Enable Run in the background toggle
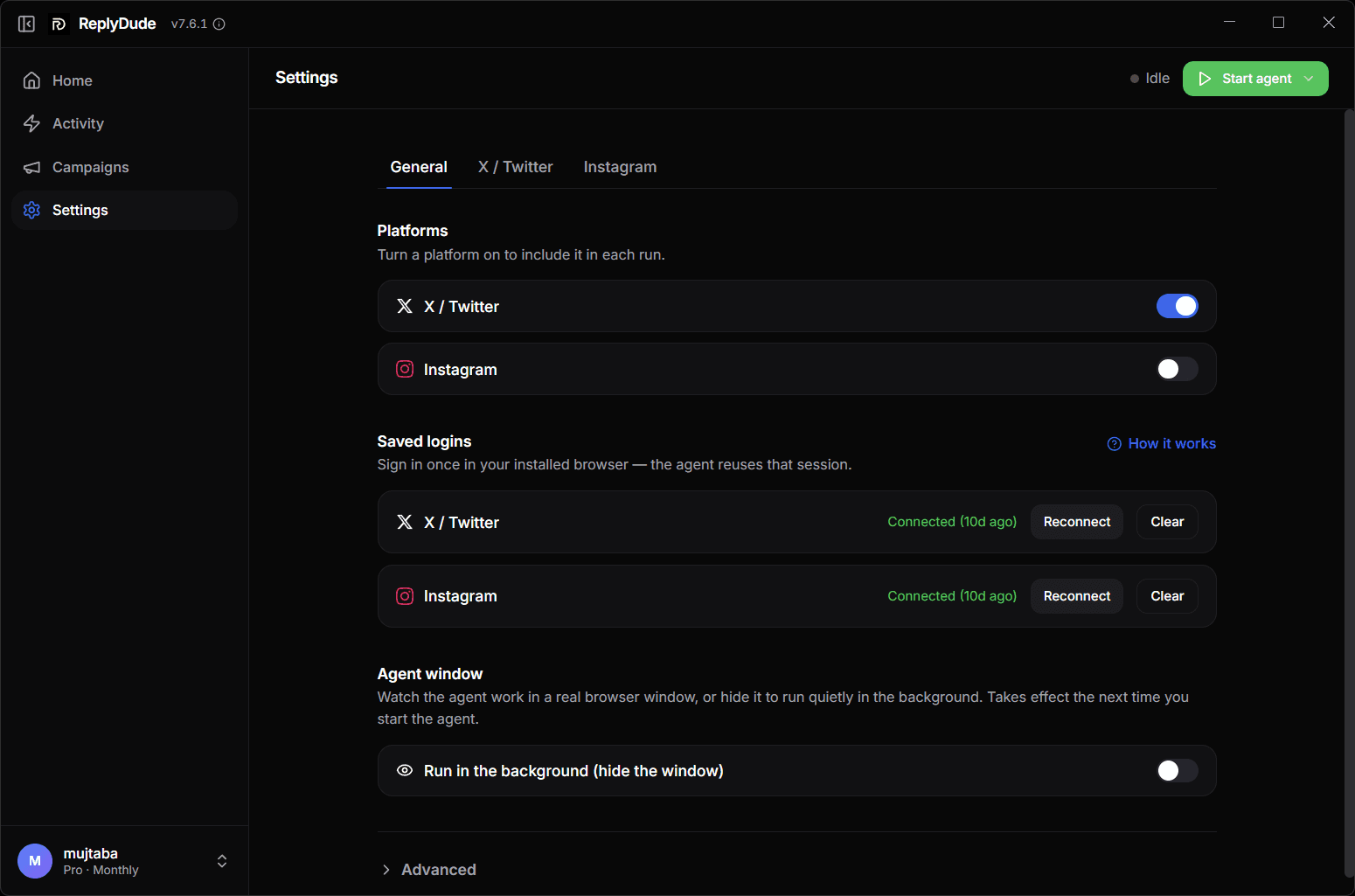1355x896 pixels. click(1178, 770)
